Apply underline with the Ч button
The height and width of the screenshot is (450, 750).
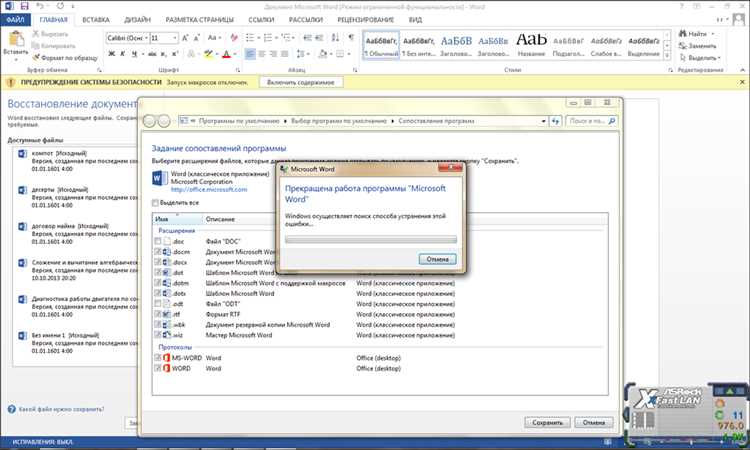coord(134,54)
